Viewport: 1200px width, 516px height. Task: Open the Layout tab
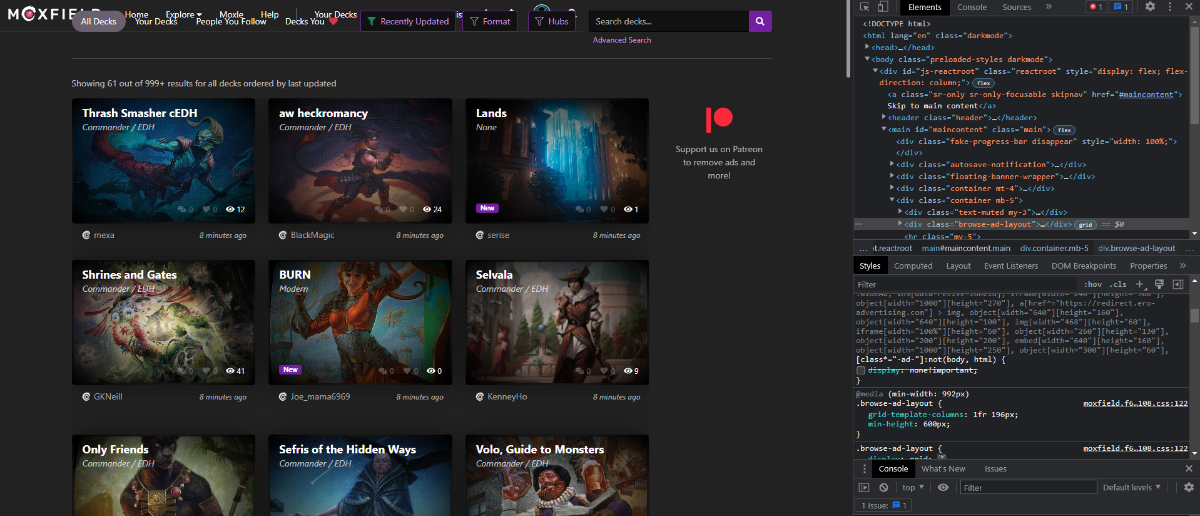958,266
